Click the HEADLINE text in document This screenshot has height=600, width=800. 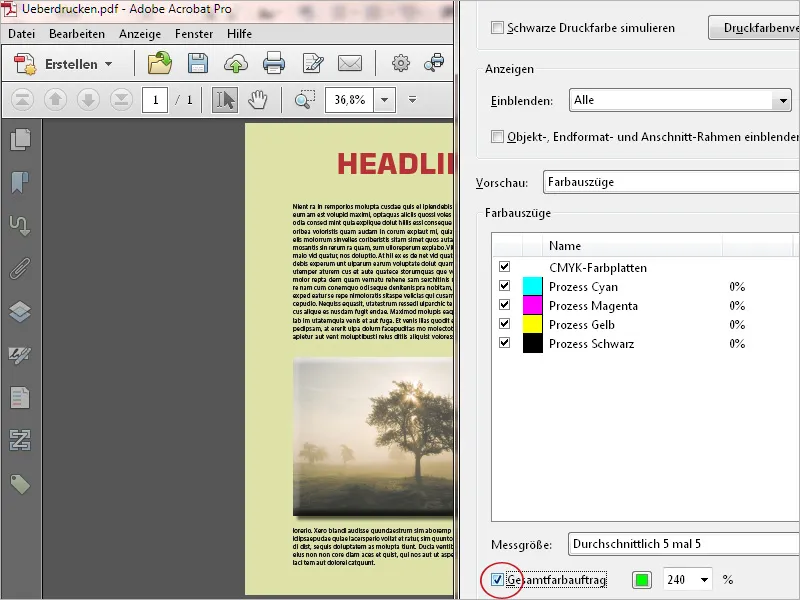pyautogui.click(x=395, y=164)
